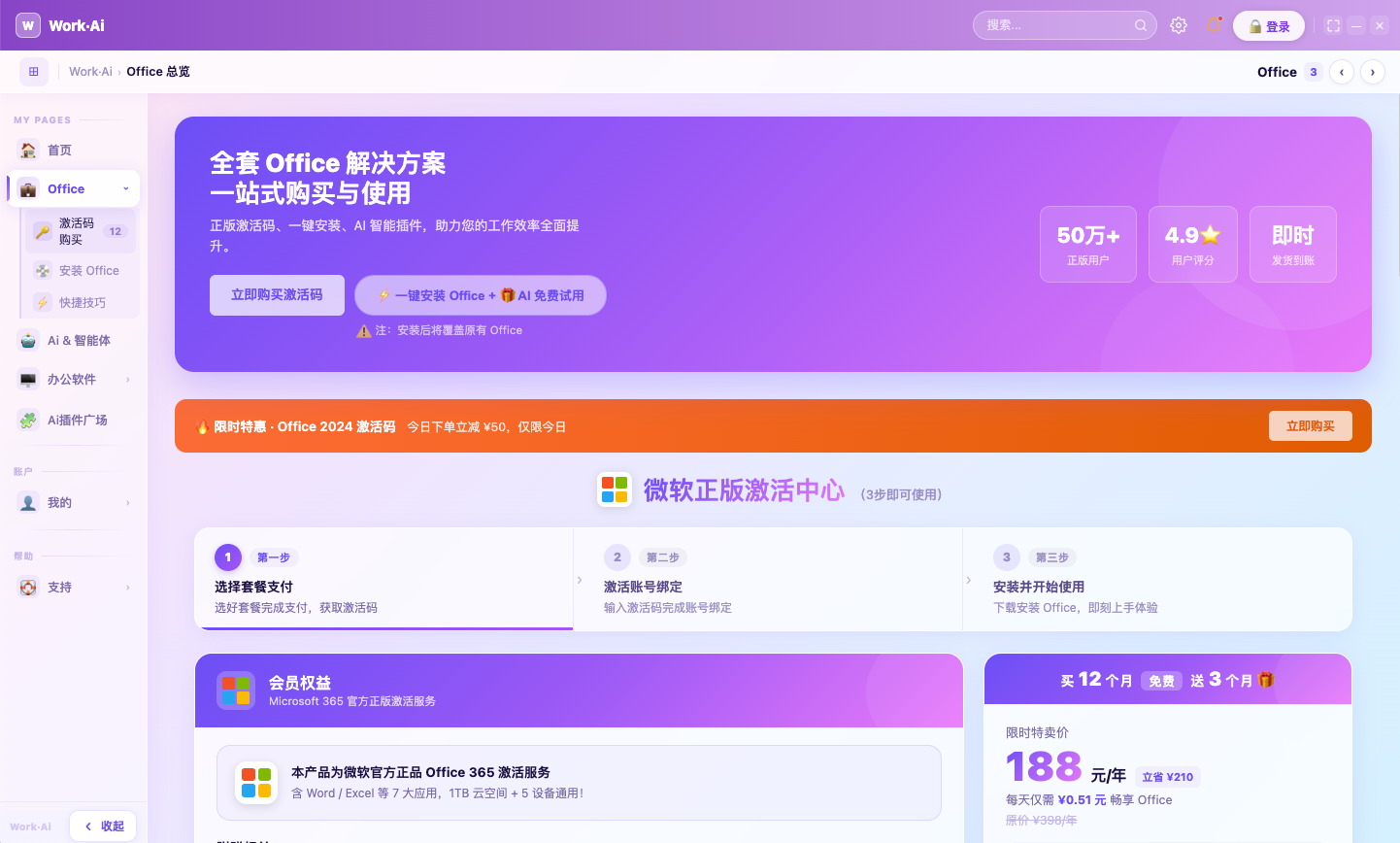Click the 4.9 用户评分 stat card
Screen dimensions: 1400x843
(1193, 245)
